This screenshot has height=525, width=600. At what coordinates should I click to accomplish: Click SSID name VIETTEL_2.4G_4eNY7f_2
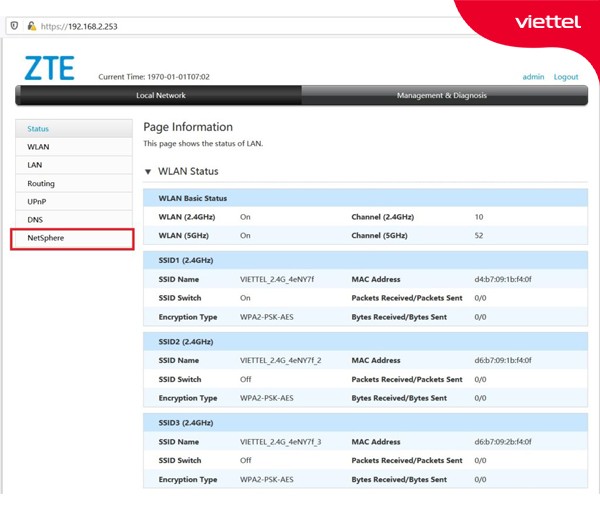click(x=280, y=360)
